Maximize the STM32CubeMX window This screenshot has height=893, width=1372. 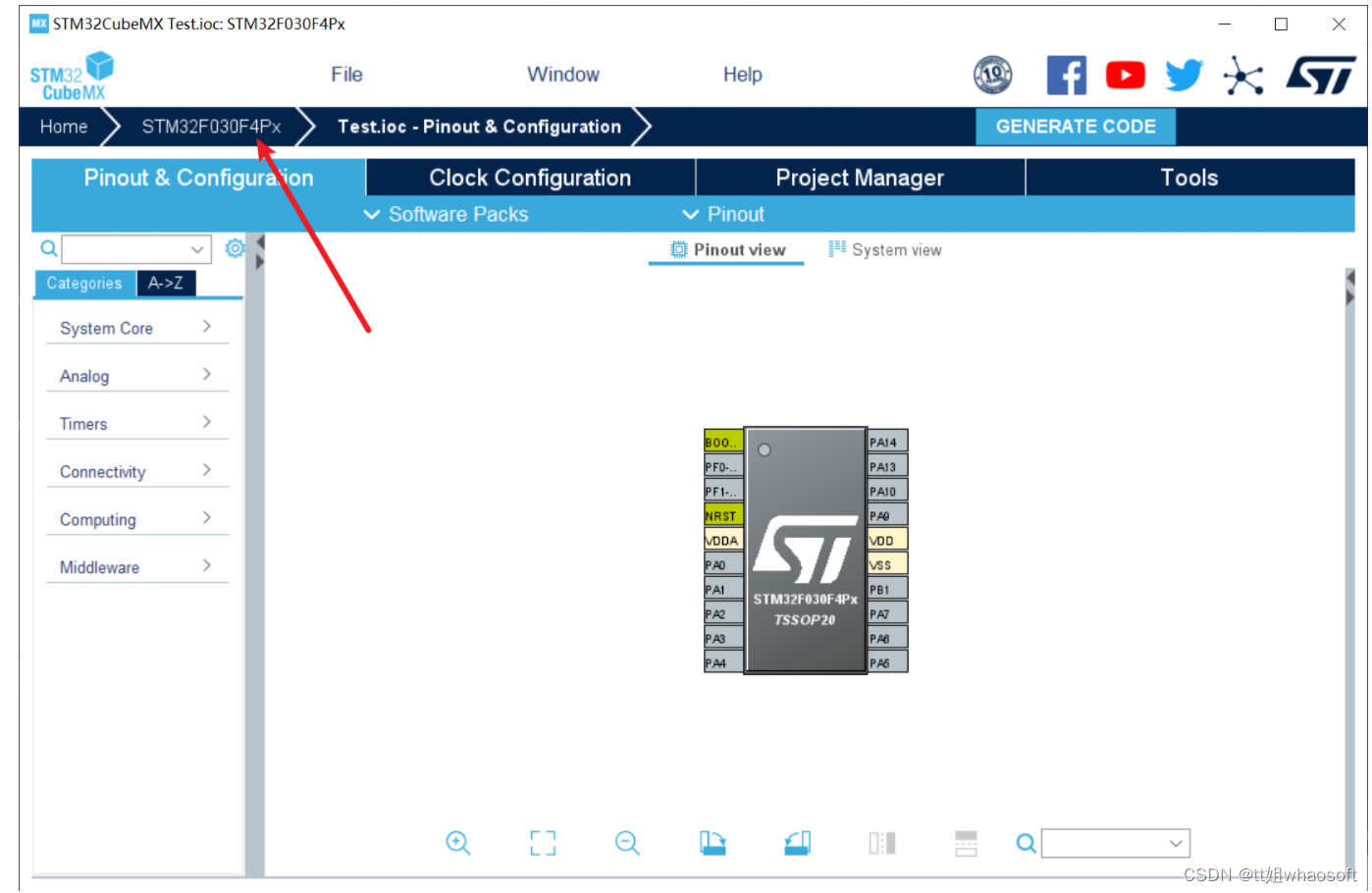coord(1281,25)
